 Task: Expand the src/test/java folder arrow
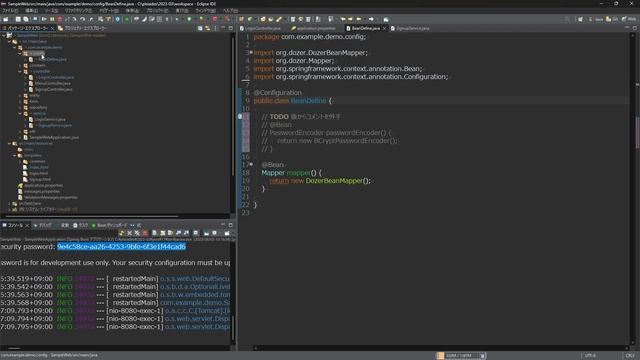tap(9, 203)
